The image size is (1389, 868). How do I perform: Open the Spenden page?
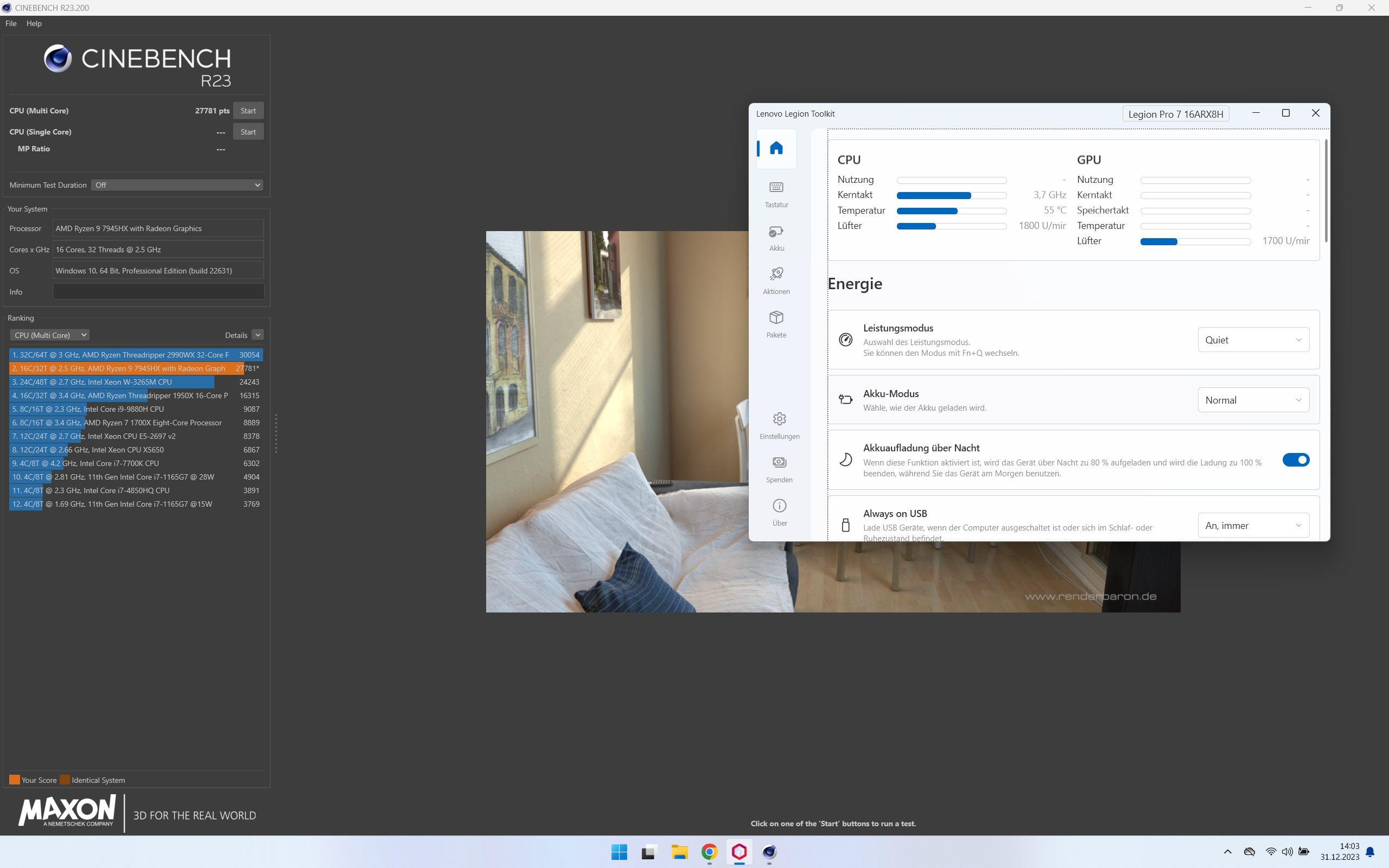click(779, 470)
